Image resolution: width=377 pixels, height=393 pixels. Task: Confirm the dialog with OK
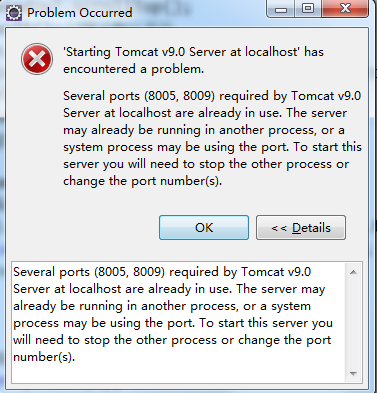click(204, 228)
